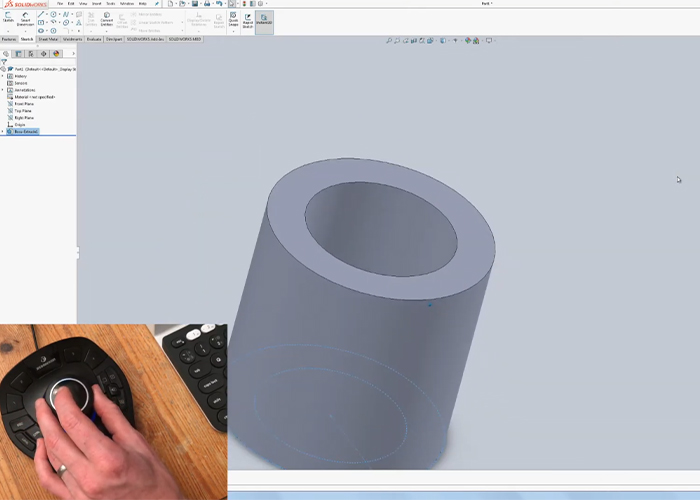Open the Quick Snaps tool

pos(233,20)
